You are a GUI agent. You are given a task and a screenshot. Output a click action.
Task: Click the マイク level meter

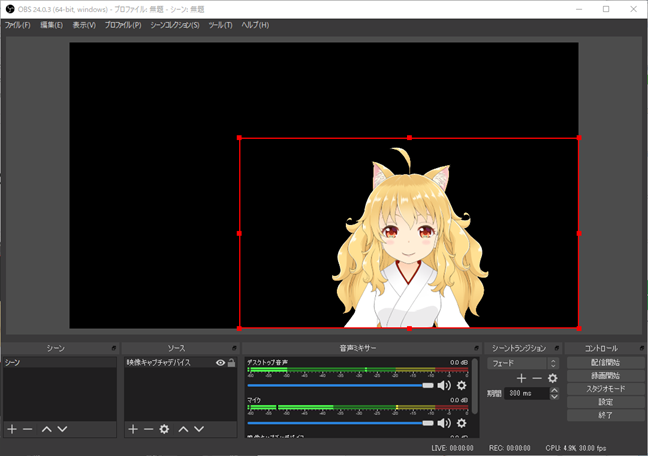click(357, 407)
